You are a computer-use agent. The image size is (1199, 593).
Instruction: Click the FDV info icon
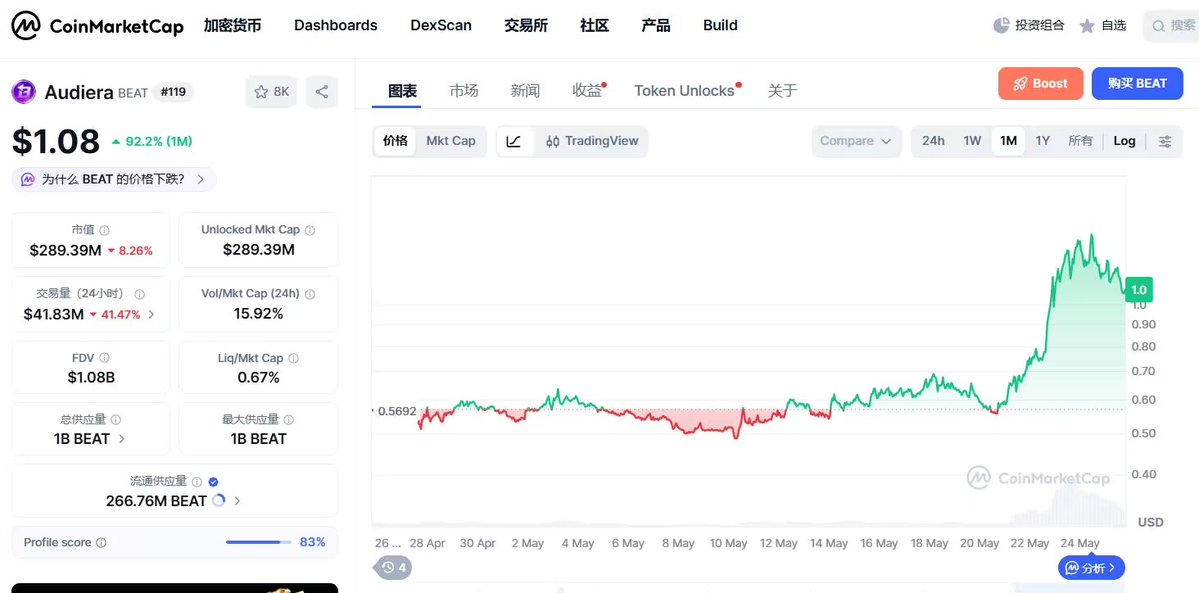(104, 358)
